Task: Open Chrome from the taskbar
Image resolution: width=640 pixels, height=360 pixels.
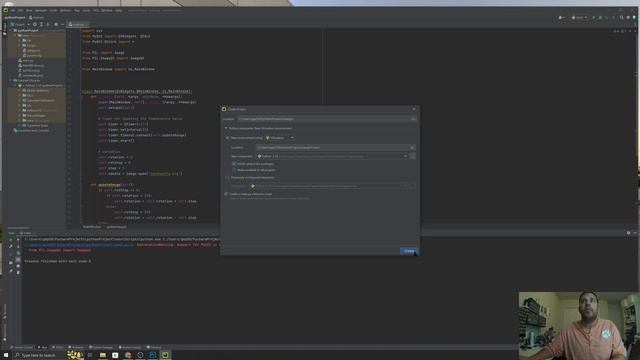Action: [x=128, y=355]
